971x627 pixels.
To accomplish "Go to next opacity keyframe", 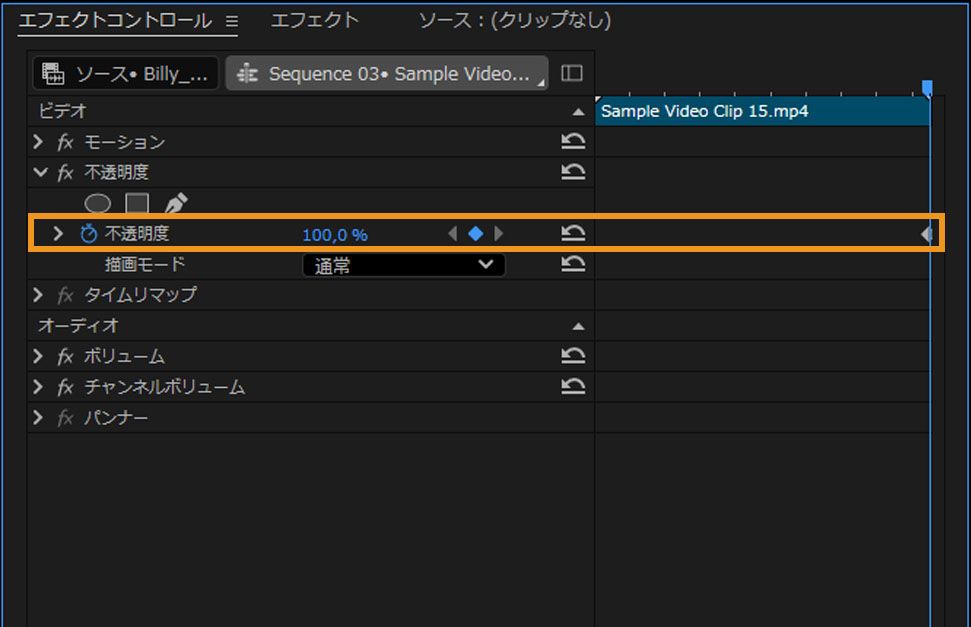I will tap(499, 234).
